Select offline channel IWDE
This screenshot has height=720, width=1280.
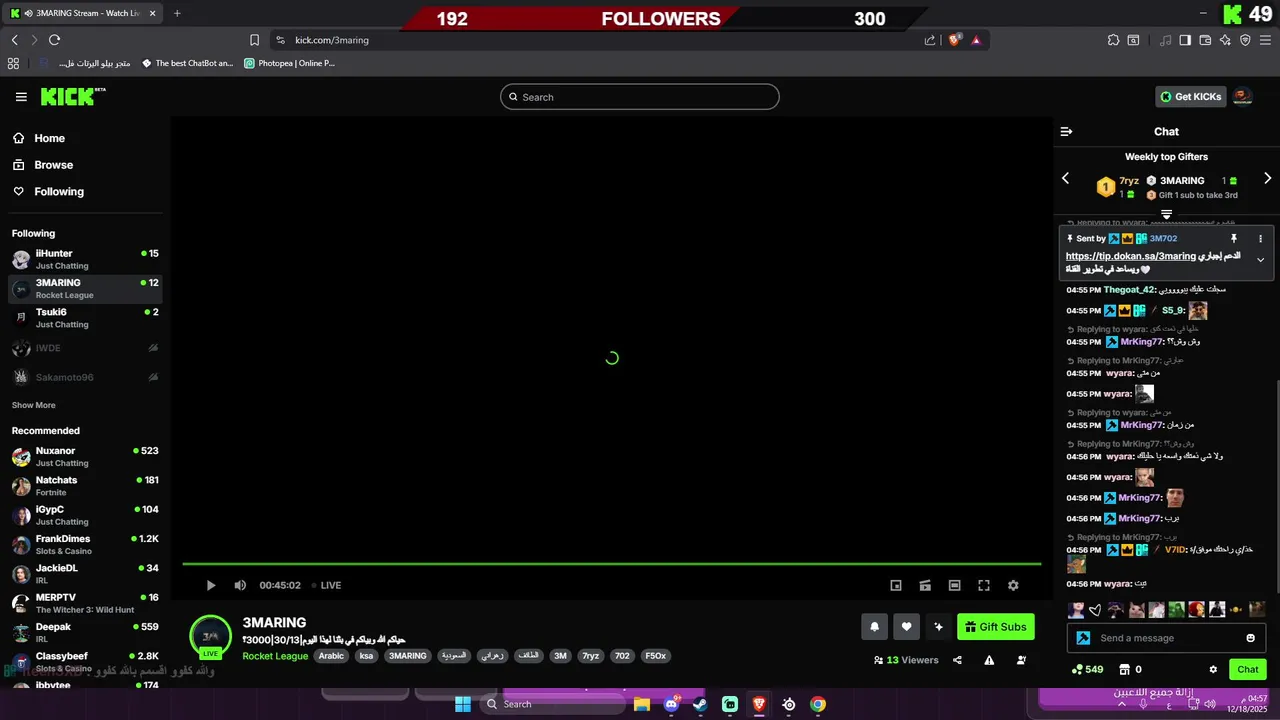[85, 348]
